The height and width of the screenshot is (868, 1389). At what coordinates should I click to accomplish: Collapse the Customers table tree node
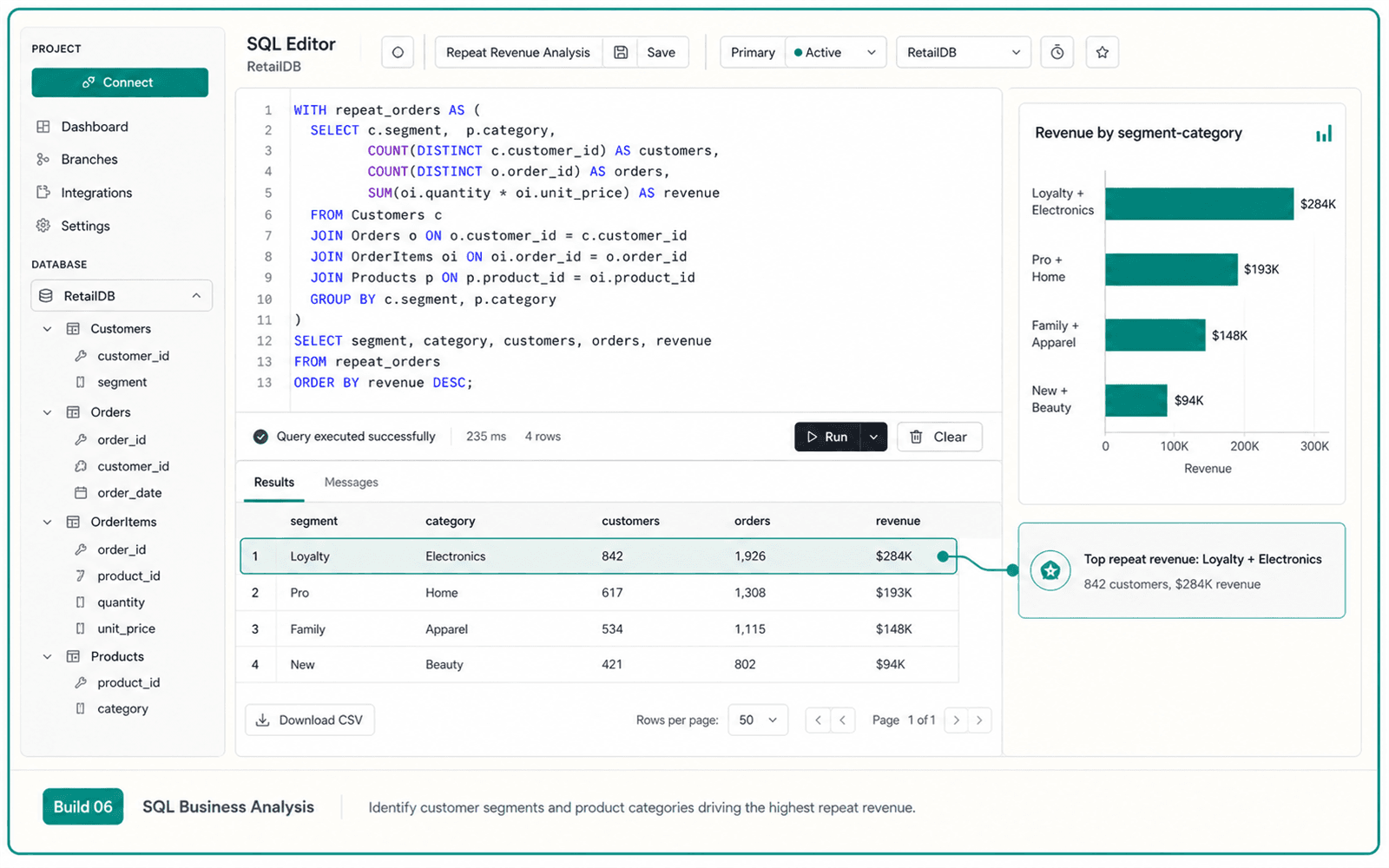[47, 329]
